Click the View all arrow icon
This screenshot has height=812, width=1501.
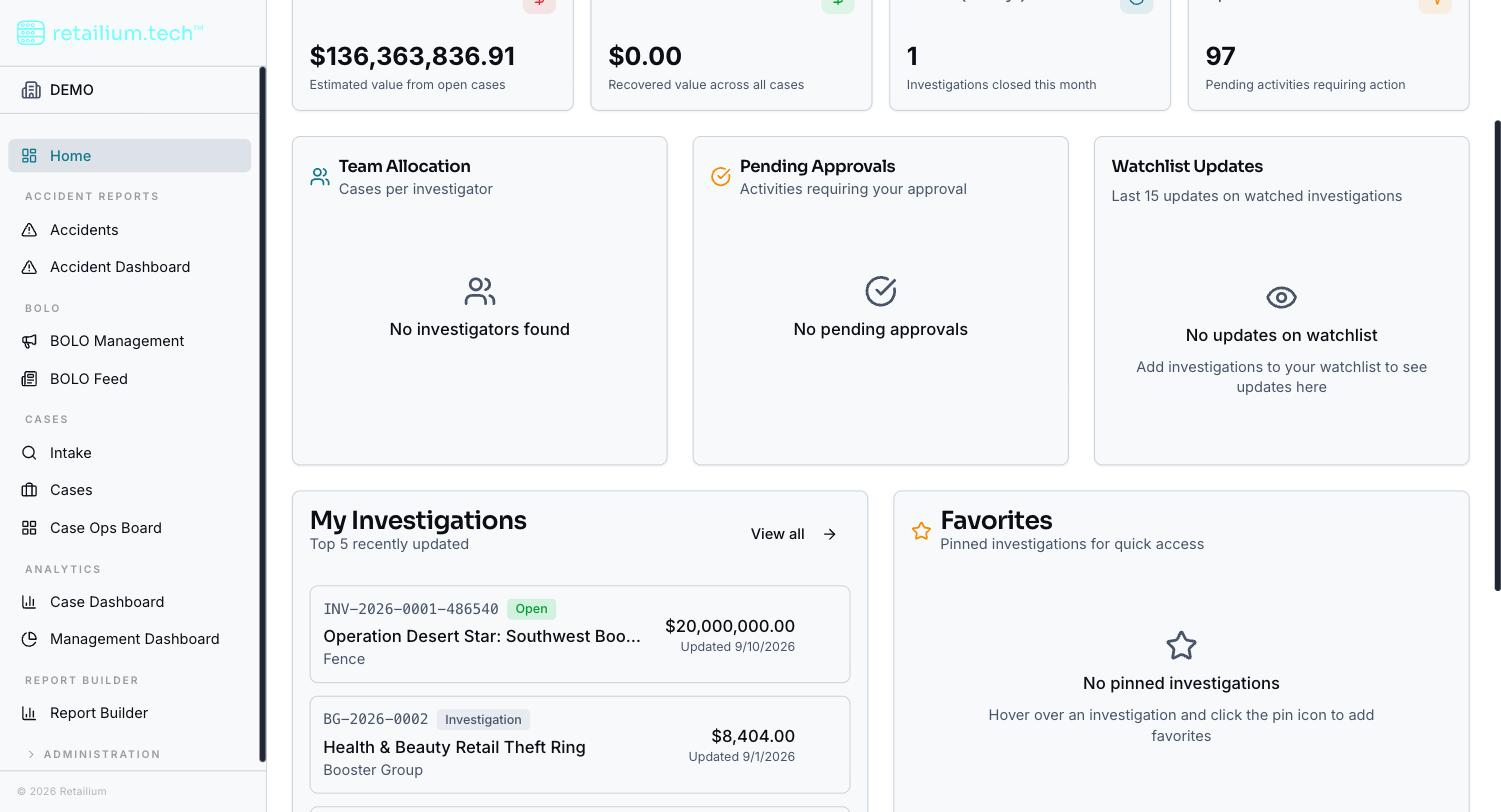pos(830,534)
